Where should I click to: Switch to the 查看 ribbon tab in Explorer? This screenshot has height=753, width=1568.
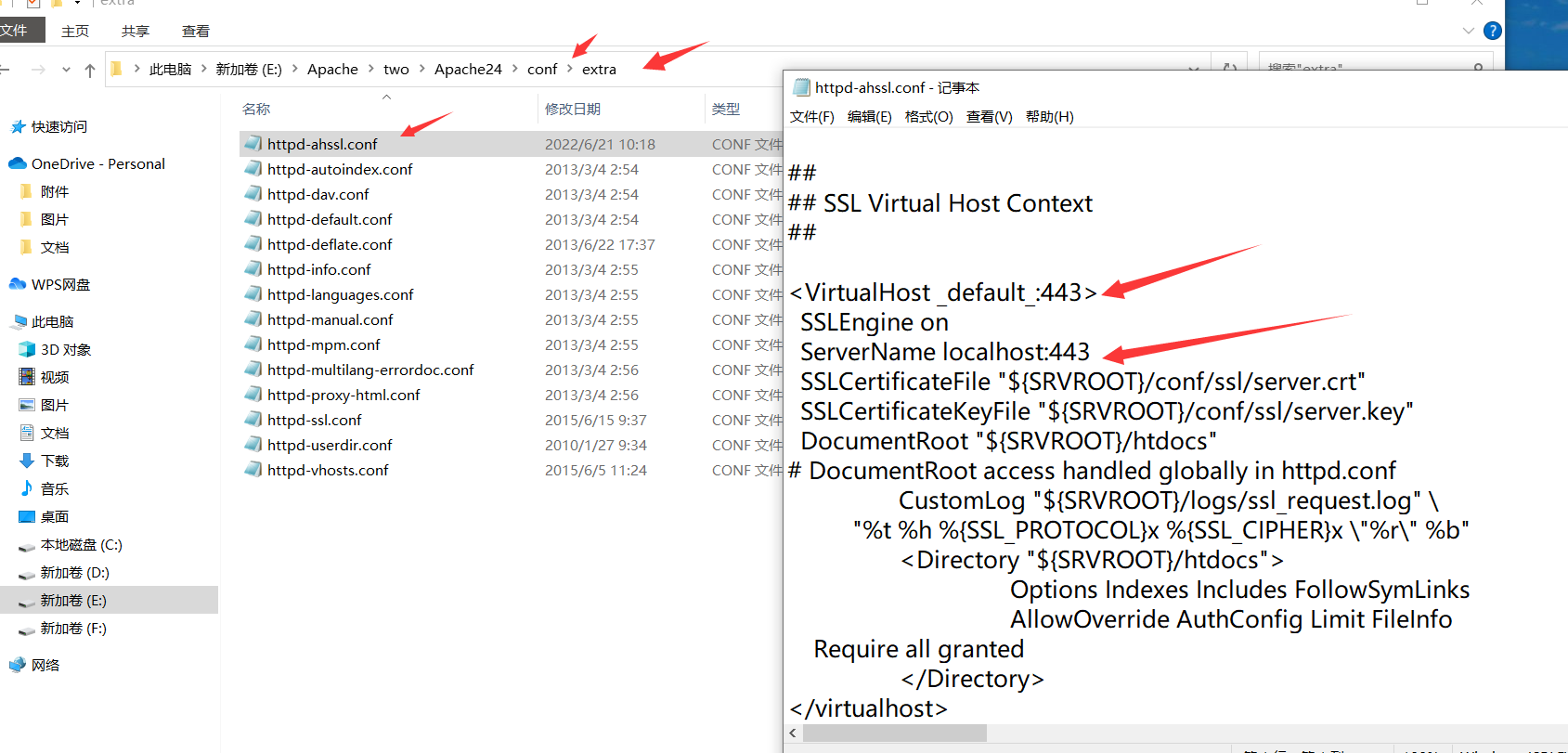196,31
